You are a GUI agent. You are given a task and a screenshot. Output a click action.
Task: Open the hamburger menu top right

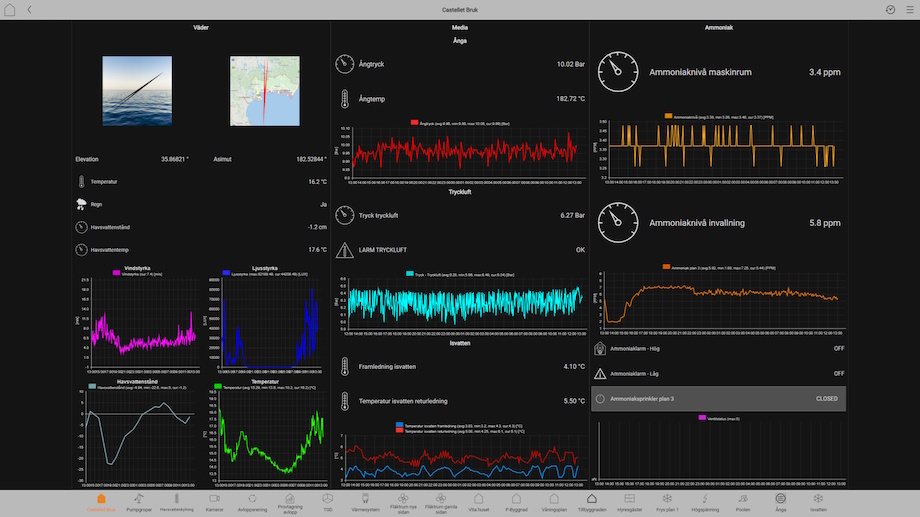(x=908, y=9)
